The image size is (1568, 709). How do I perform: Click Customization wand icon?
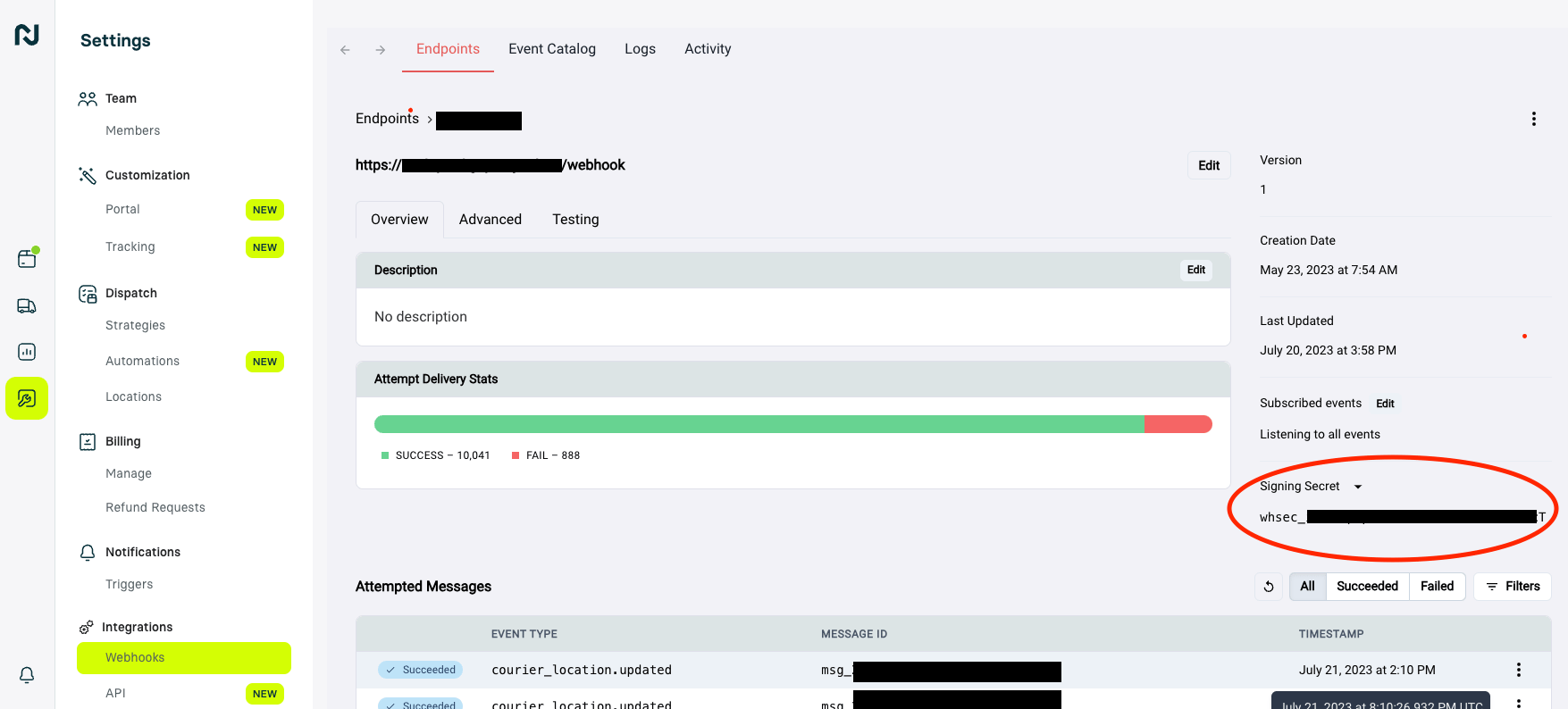tap(88, 175)
